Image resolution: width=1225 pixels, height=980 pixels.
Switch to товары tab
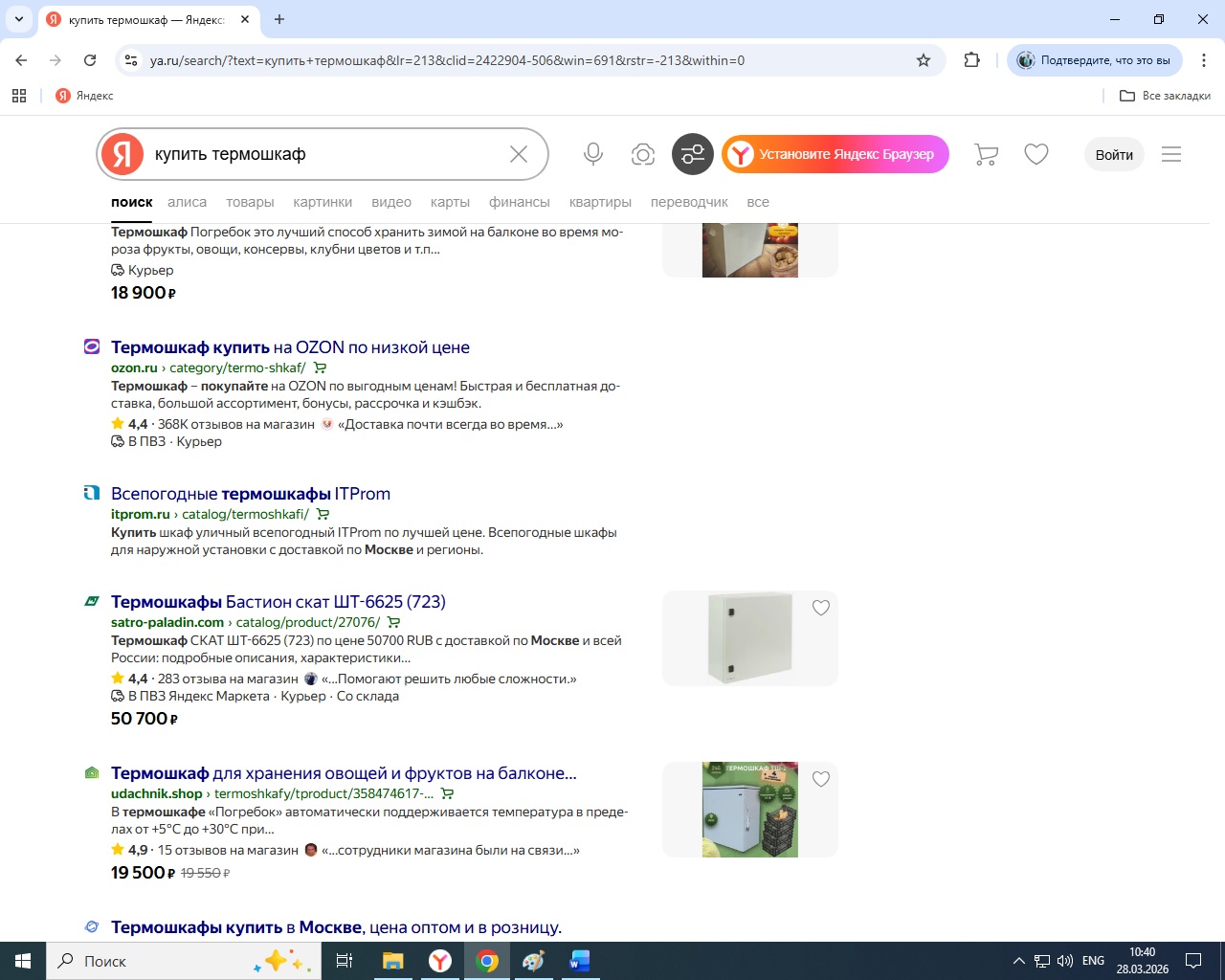coord(250,202)
